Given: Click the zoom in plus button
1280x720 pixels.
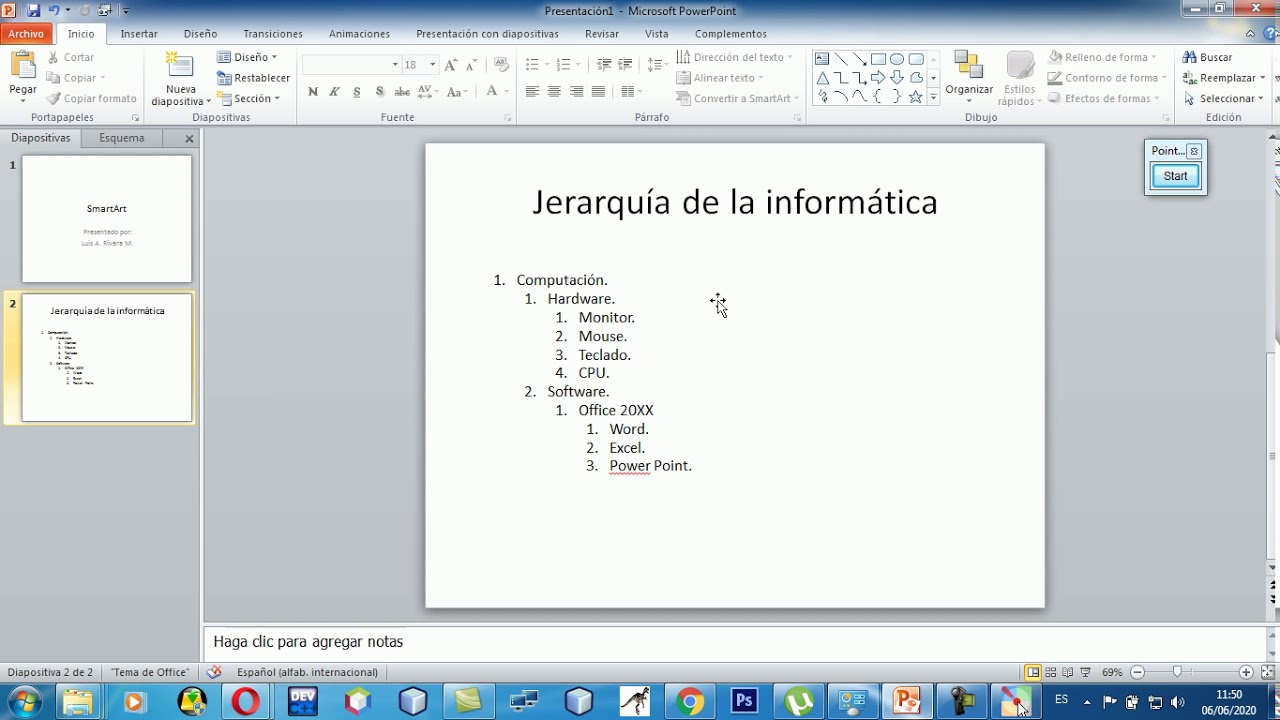Looking at the screenshot, I should click(1246, 673).
